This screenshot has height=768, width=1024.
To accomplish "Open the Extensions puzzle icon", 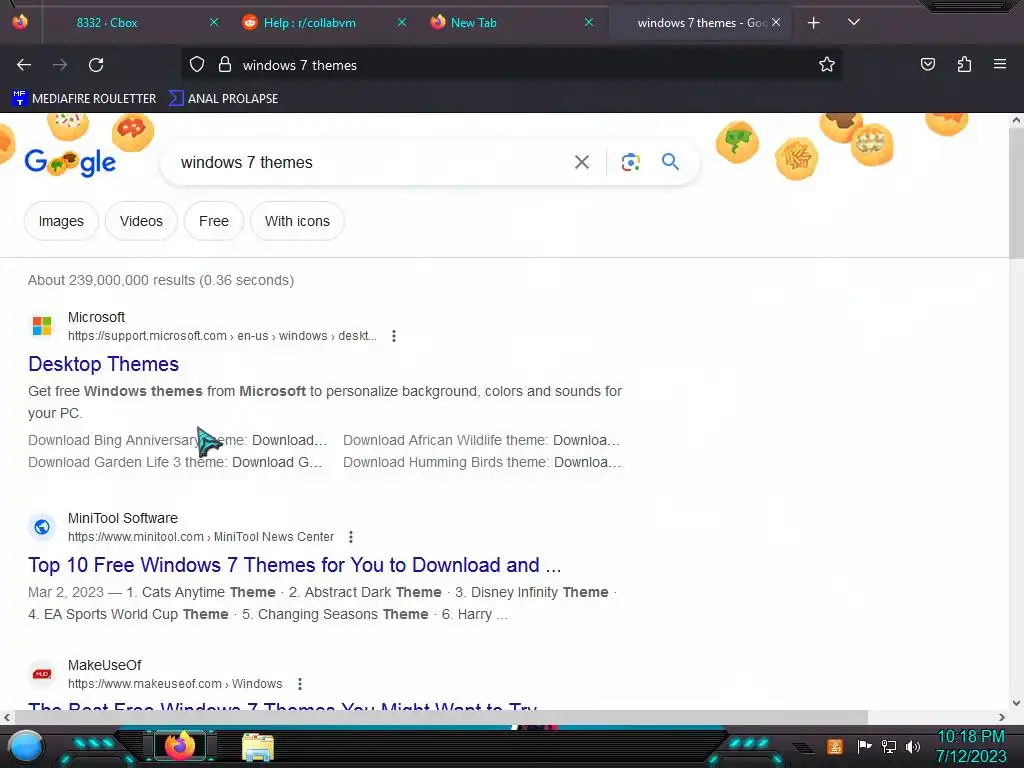I will [x=964, y=64].
